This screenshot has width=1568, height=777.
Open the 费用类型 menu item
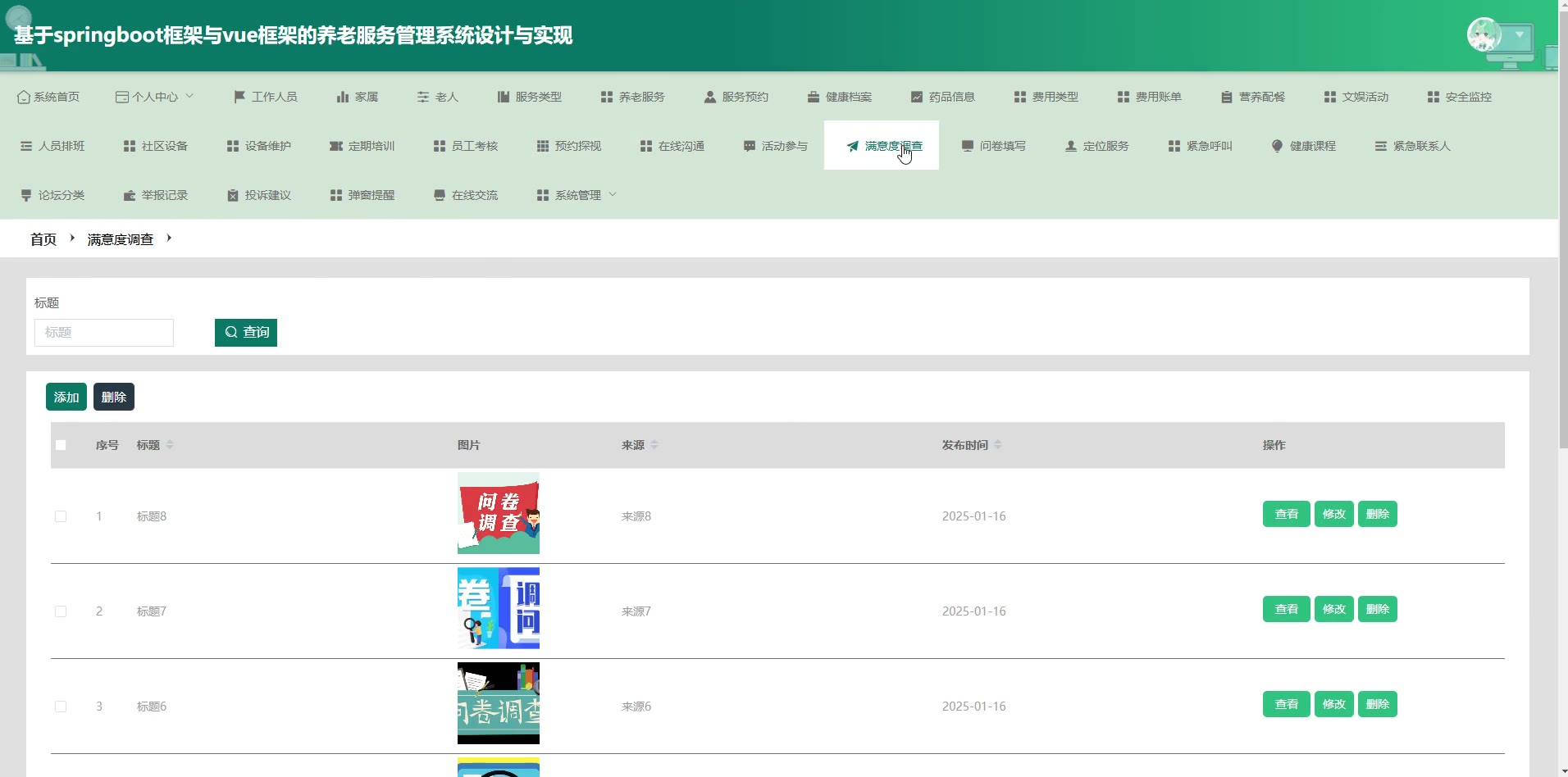click(x=1046, y=97)
